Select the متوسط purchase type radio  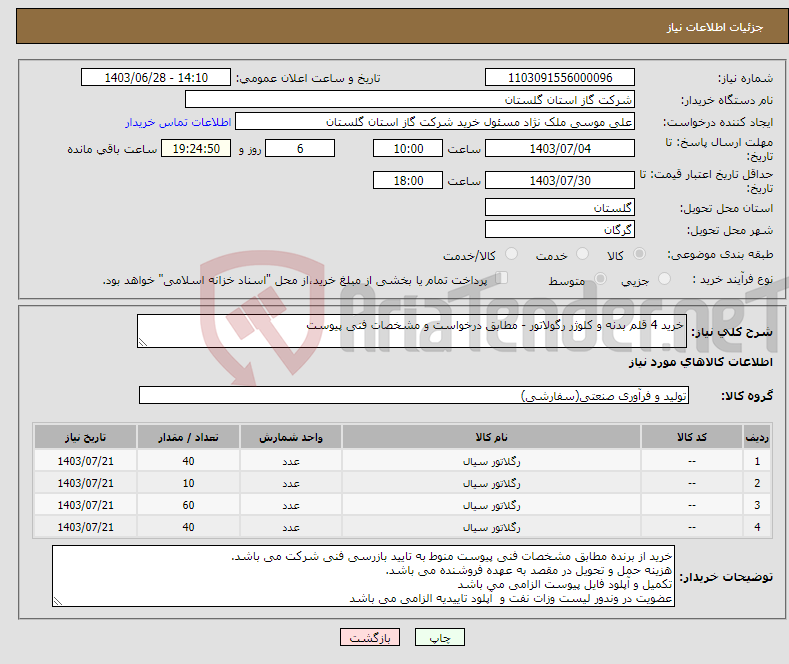[600, 278]
